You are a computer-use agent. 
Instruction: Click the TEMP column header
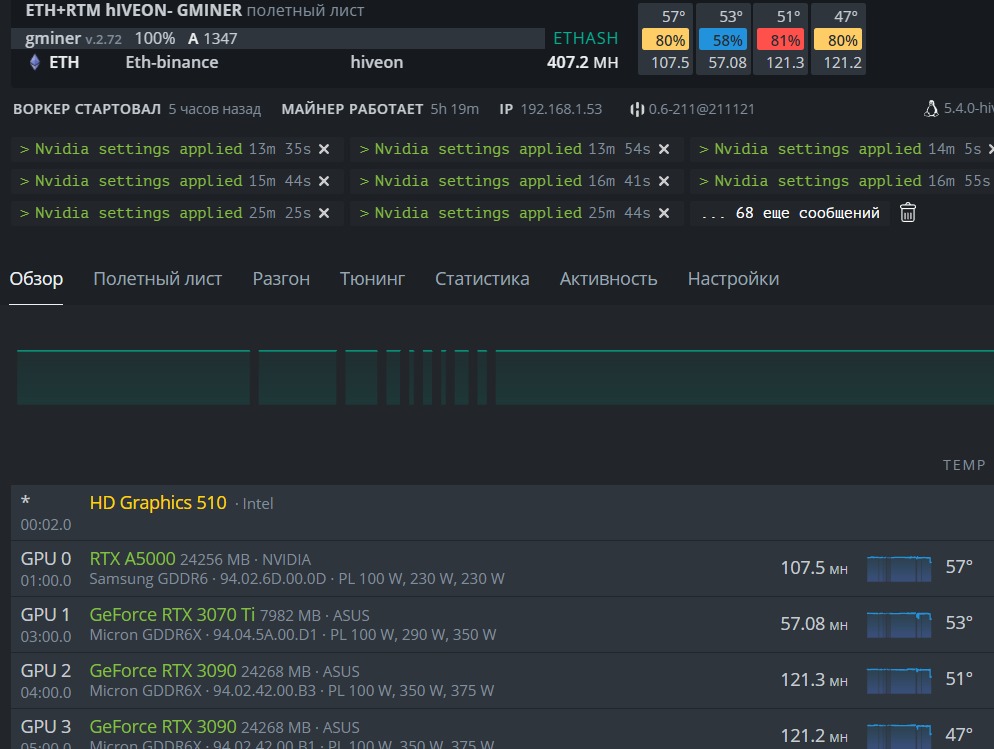coord(964,465)
